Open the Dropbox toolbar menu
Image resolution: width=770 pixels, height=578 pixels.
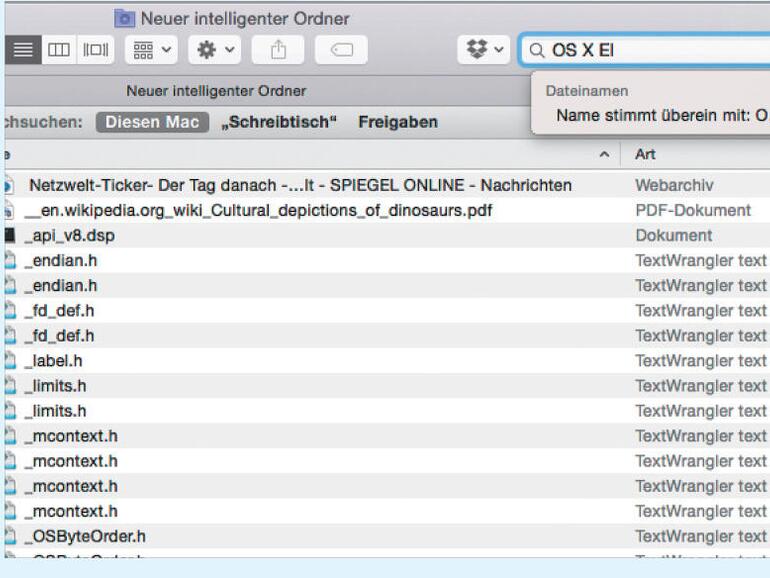484,50
